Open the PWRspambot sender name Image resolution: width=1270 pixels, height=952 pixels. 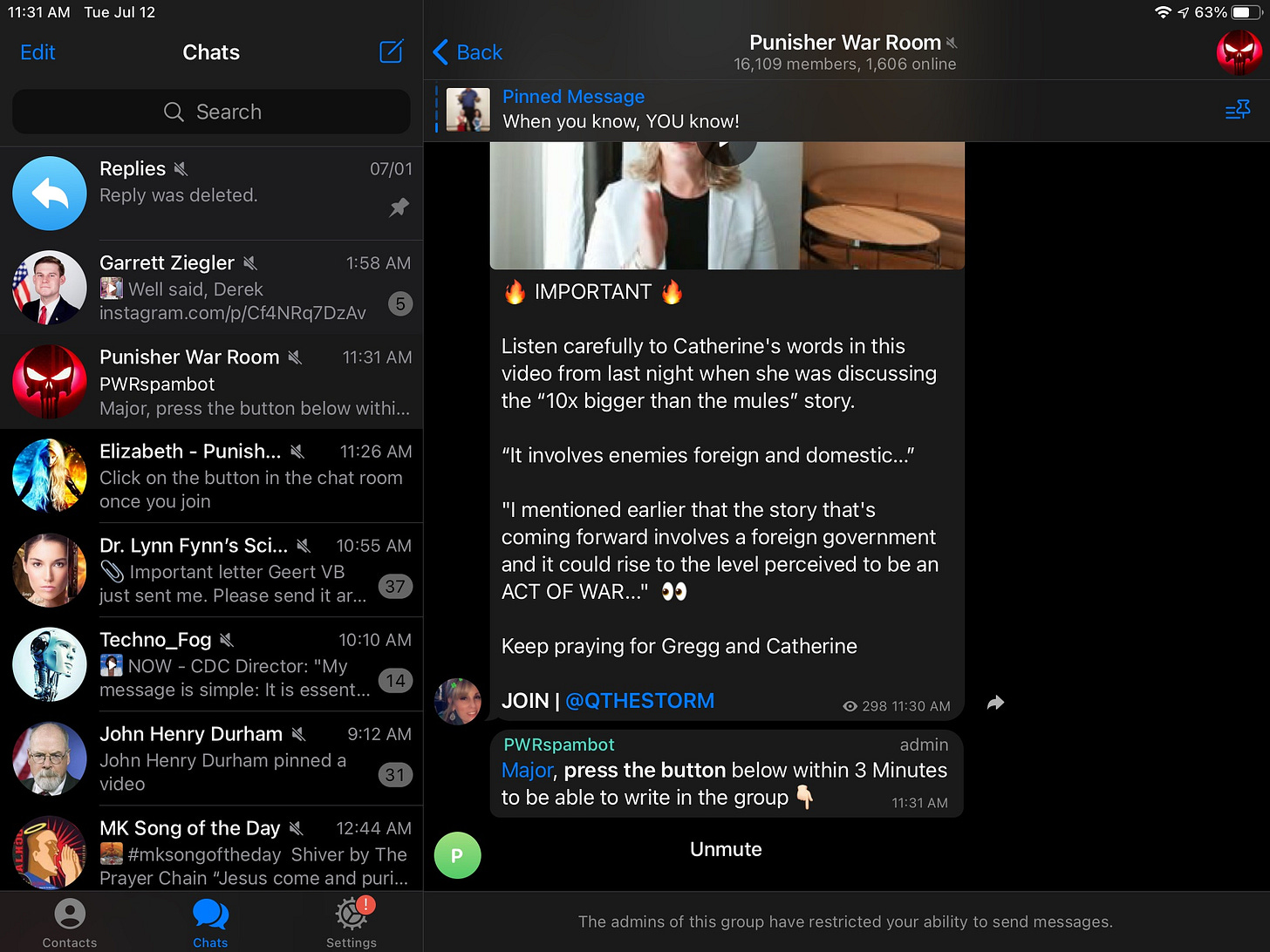click(559, 745)
